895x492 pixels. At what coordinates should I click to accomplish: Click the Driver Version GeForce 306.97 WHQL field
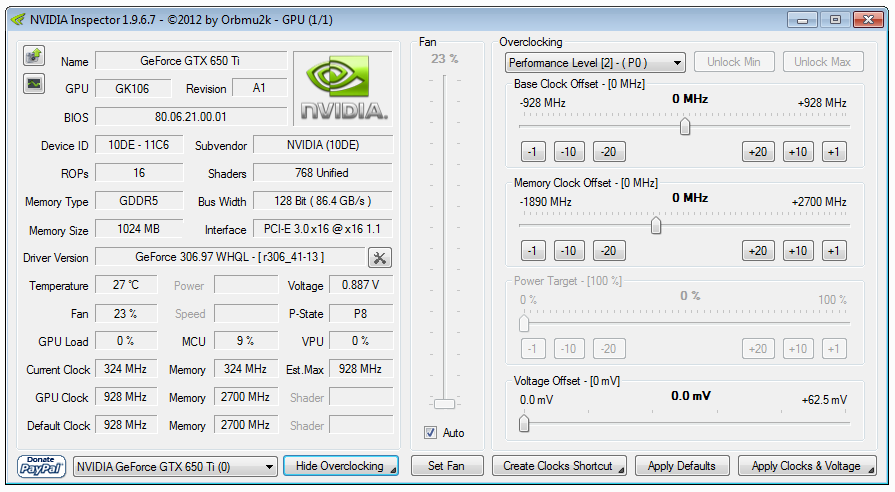(229, 257)
